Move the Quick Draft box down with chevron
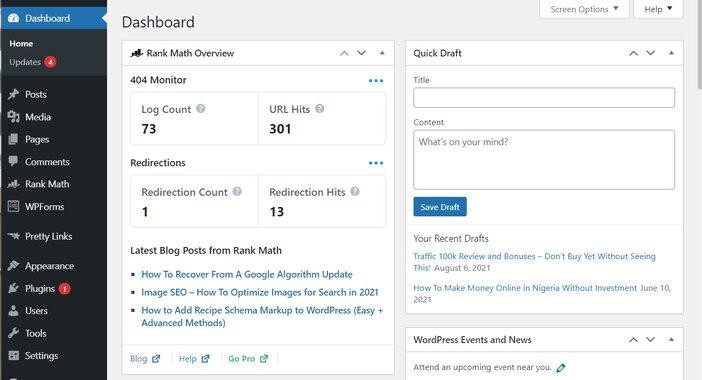 click(651, 53)
